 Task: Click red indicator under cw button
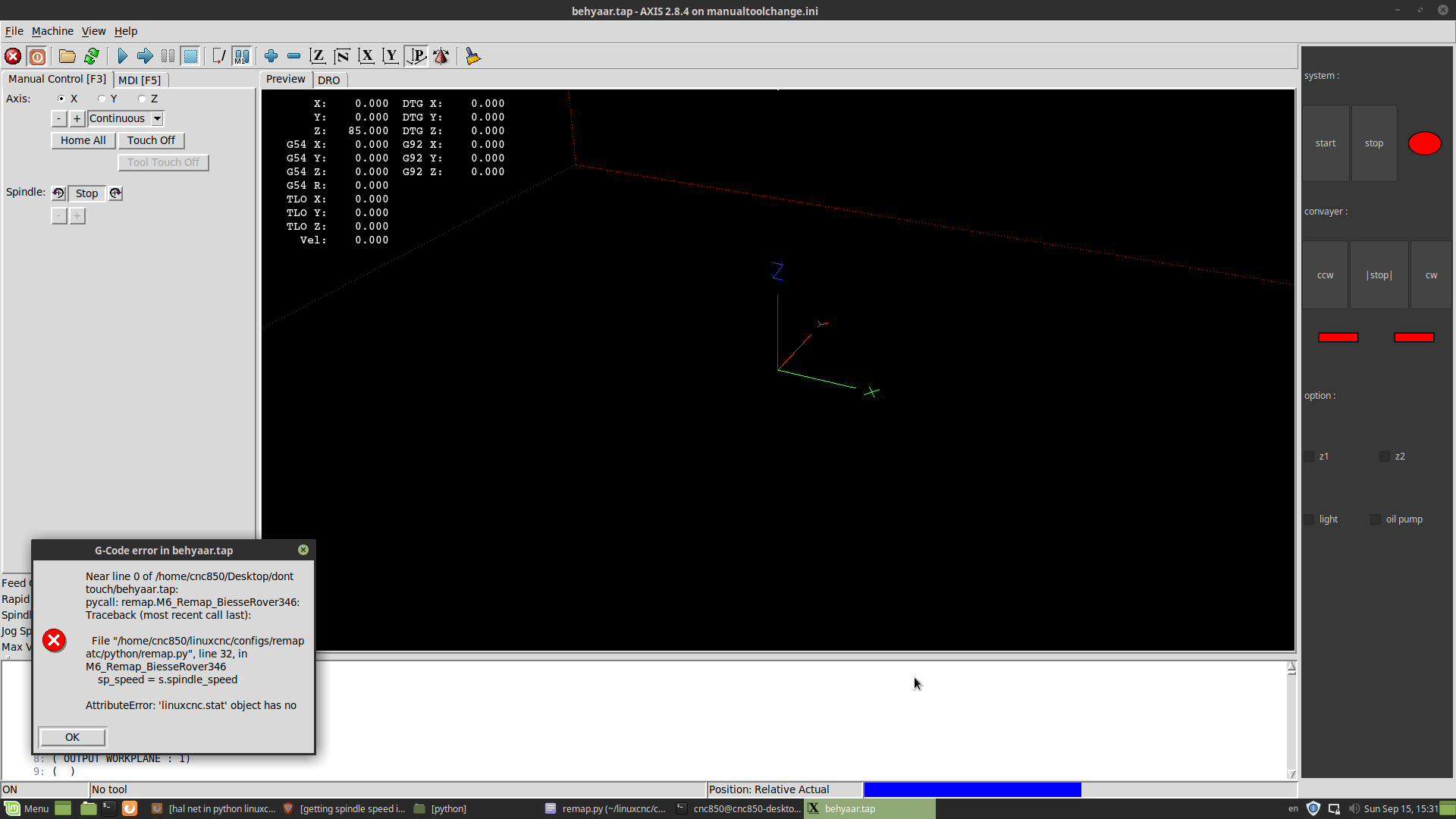[1414, 337]
